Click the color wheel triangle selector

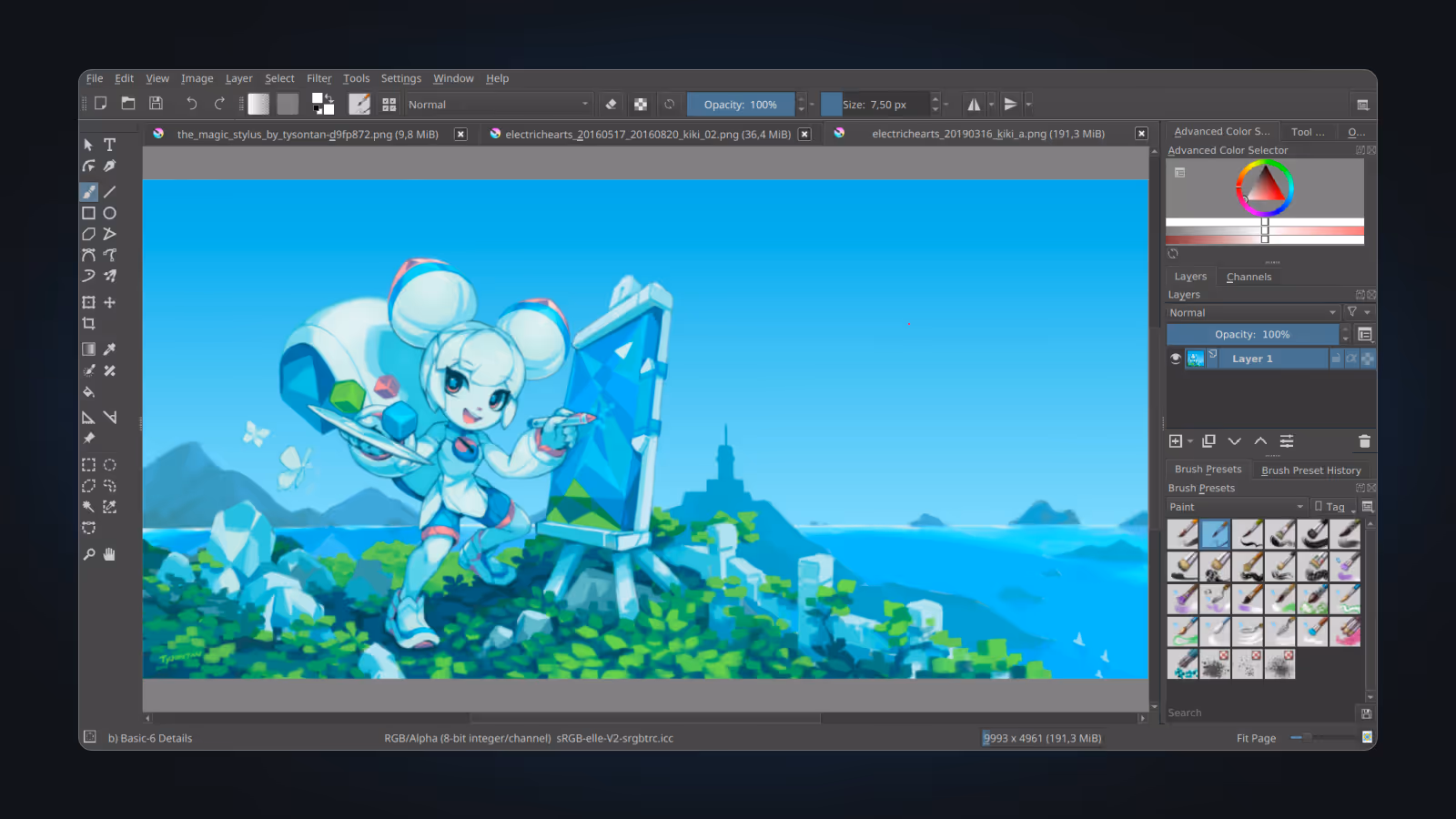click(1265, 186)
